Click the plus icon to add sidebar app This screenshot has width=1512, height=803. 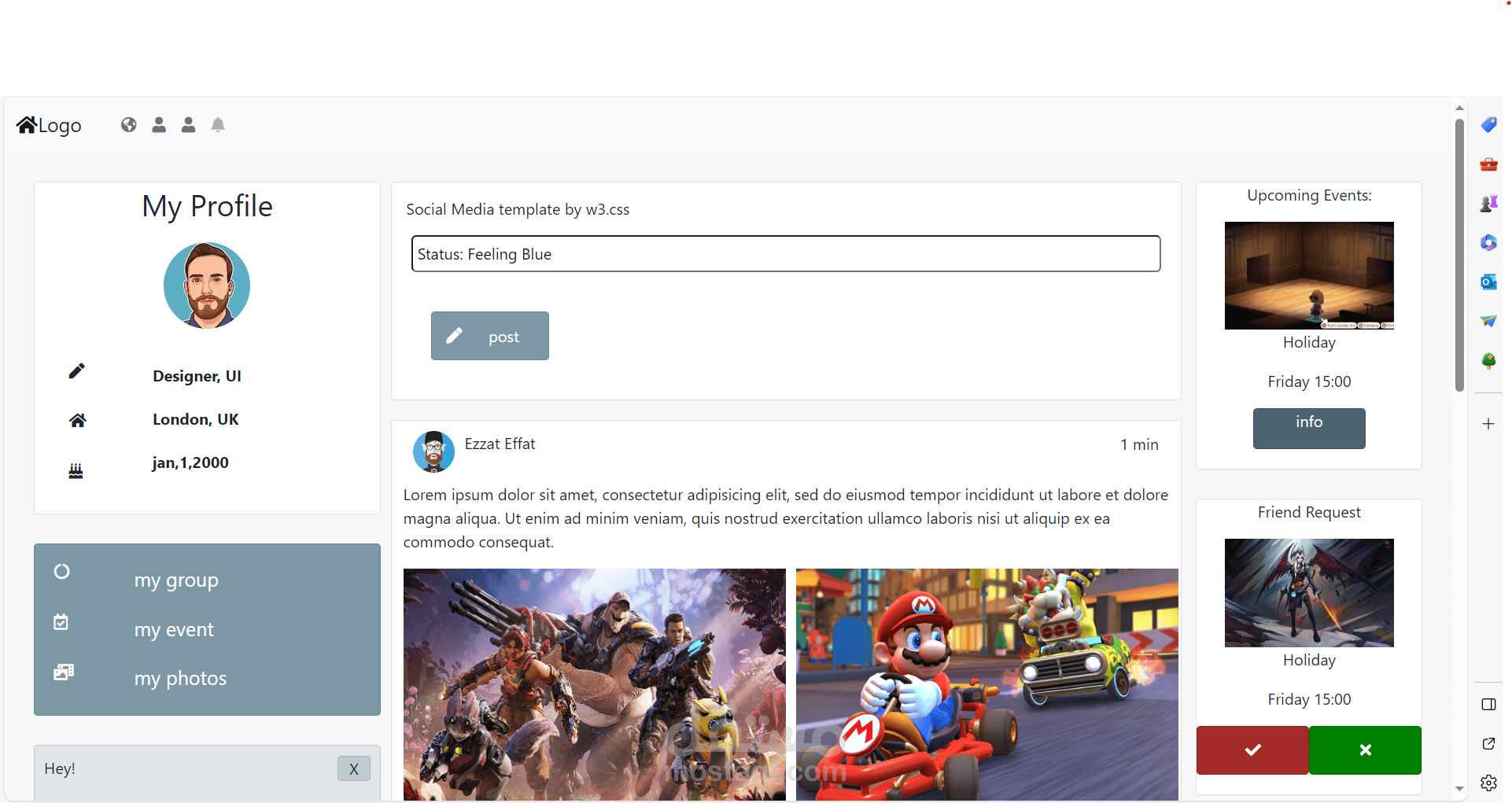click(x=1488, y=424)
